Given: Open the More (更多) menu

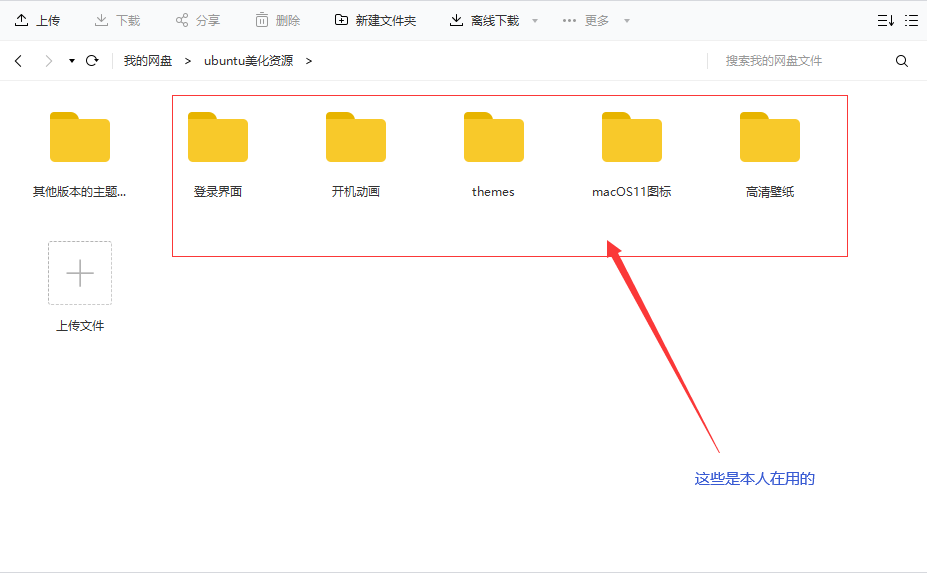Looking at the screenshot, I should (x=586, y=21).
